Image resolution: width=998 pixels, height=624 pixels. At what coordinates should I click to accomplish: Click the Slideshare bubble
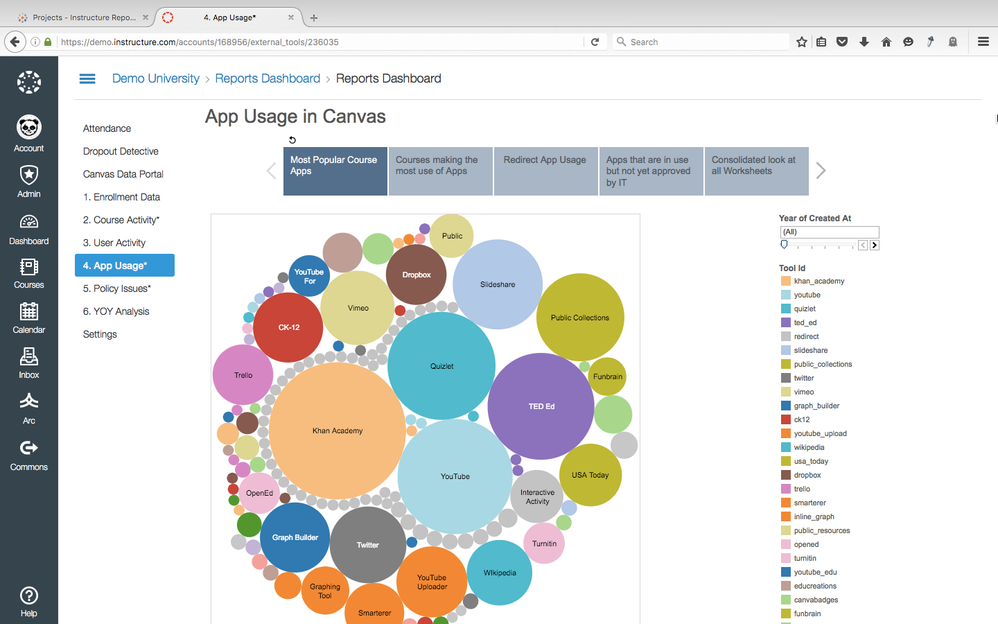point(498,285)
